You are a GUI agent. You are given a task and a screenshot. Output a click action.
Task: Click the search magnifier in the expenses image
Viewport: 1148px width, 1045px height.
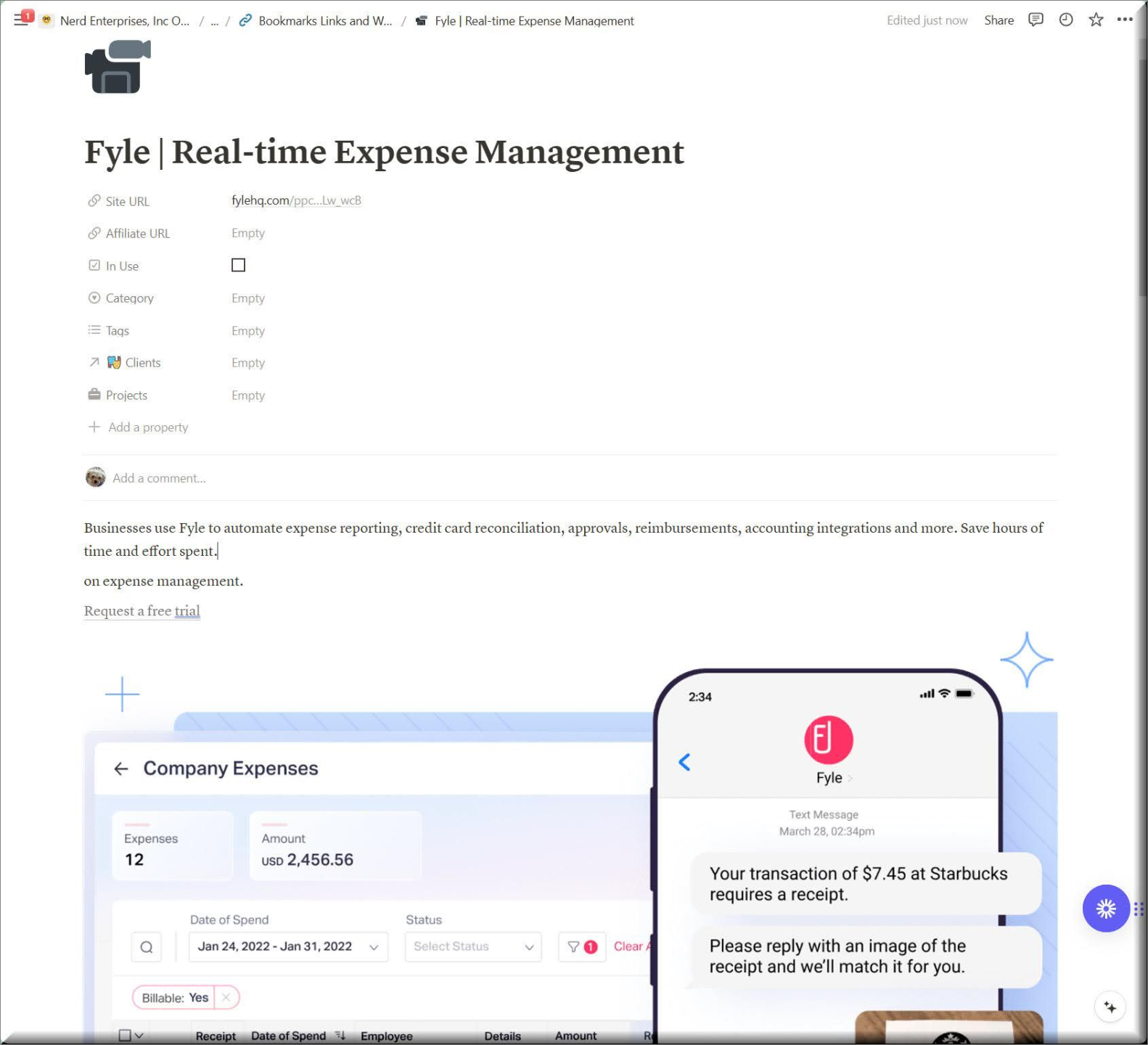pos(146,946)
